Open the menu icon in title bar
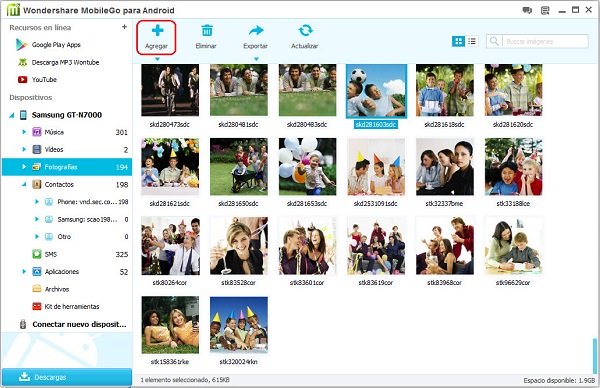Screen dimensions: 600x388 545,10
